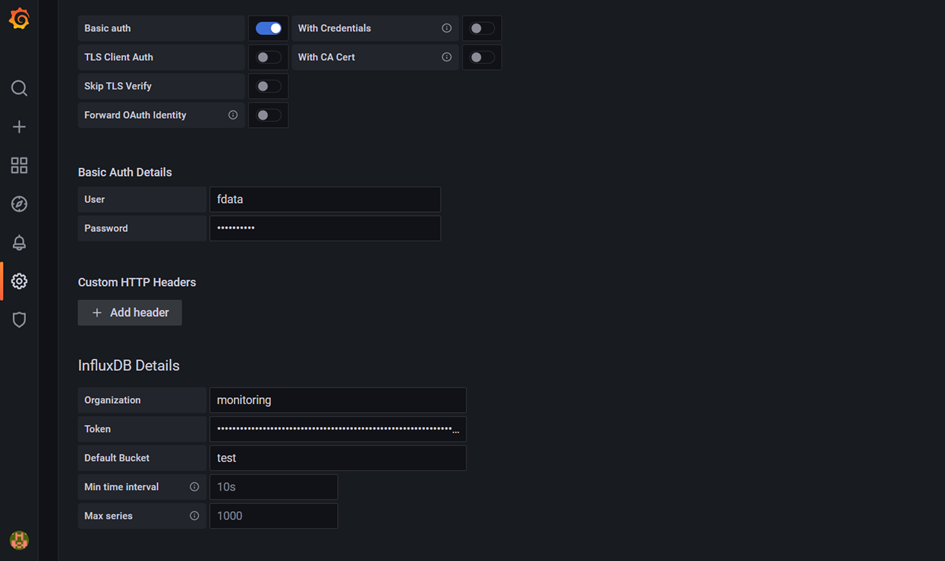Enable the Skip TLS Verify toggle

pos(268,86)
